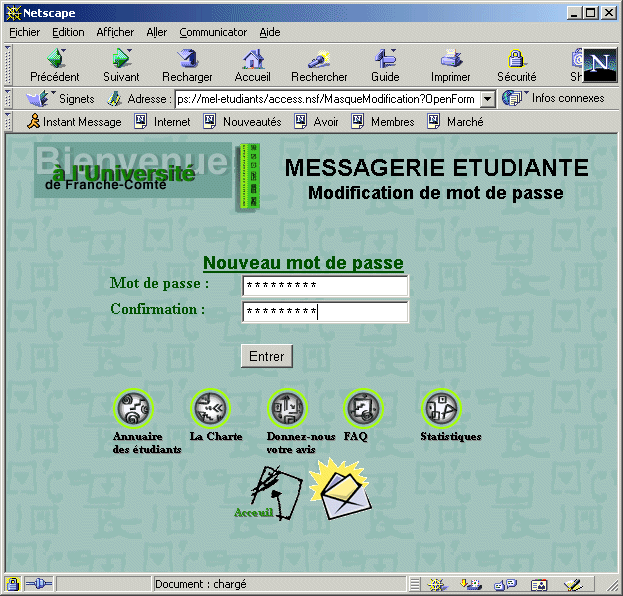Click the Recharger reload icon
Screen dimensions: 623x596
click(x=187, y=59)
